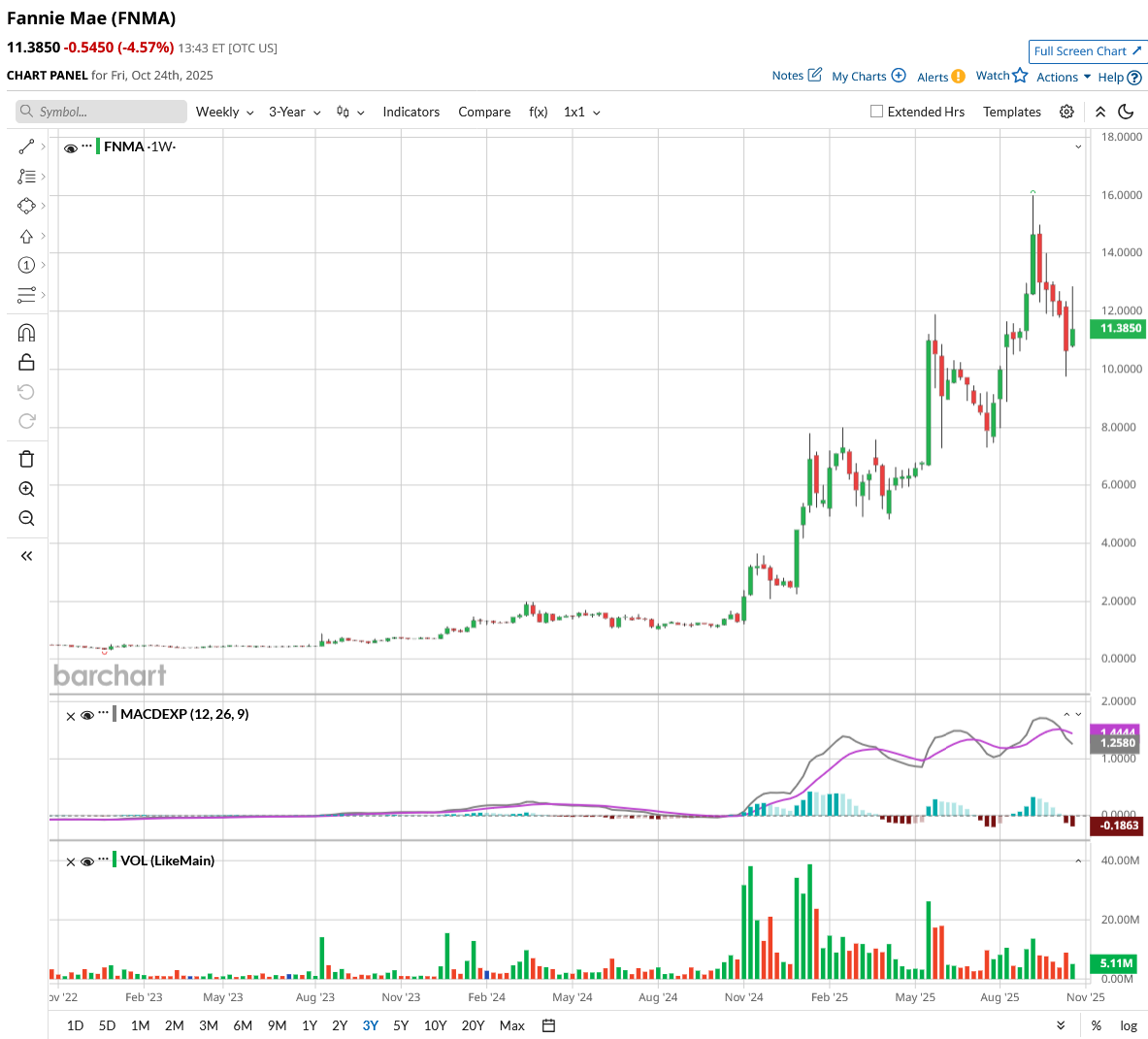
Task: Toggle VOL visibility eye
Action: pos(86,861)
